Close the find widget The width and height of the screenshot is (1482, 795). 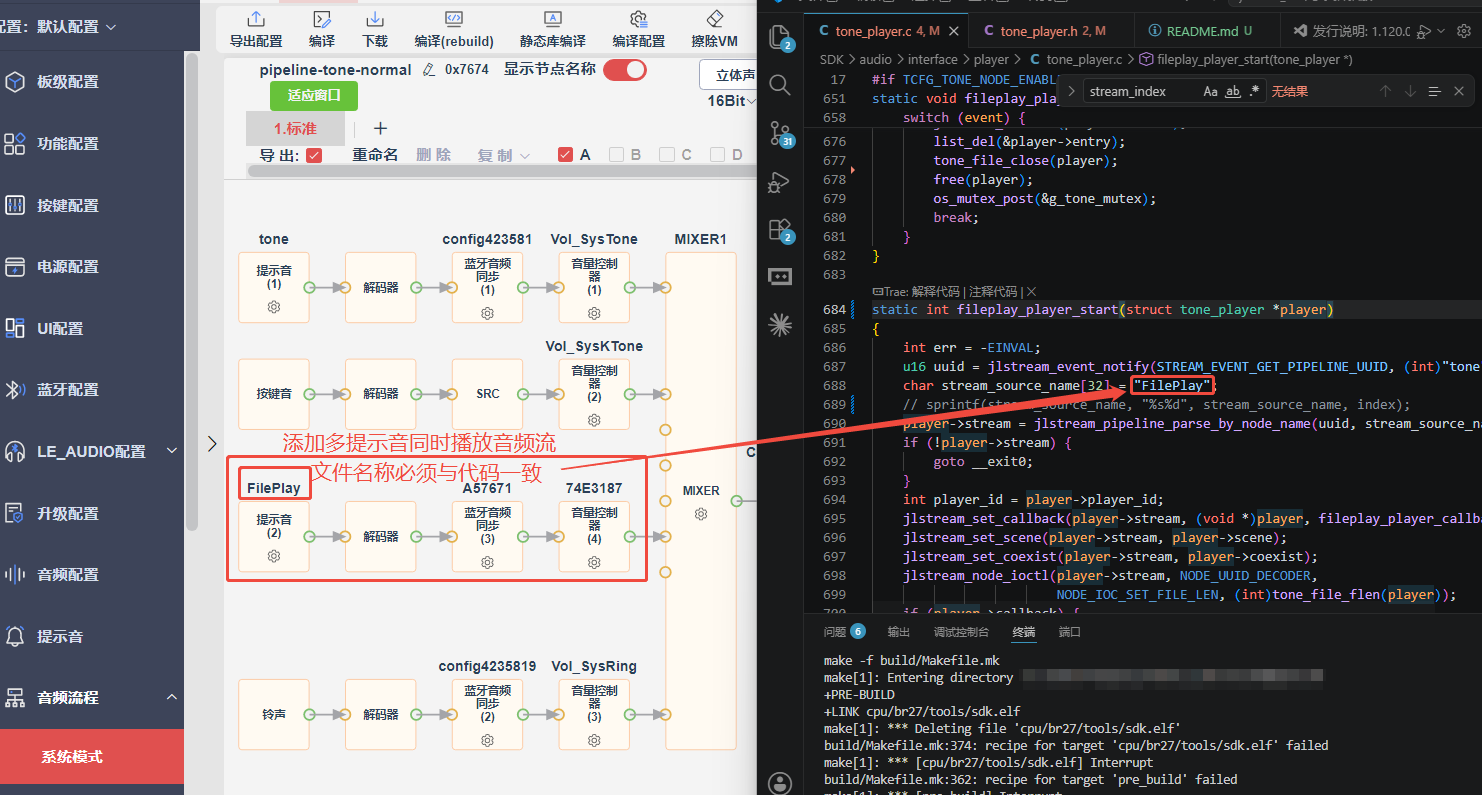1459,91
